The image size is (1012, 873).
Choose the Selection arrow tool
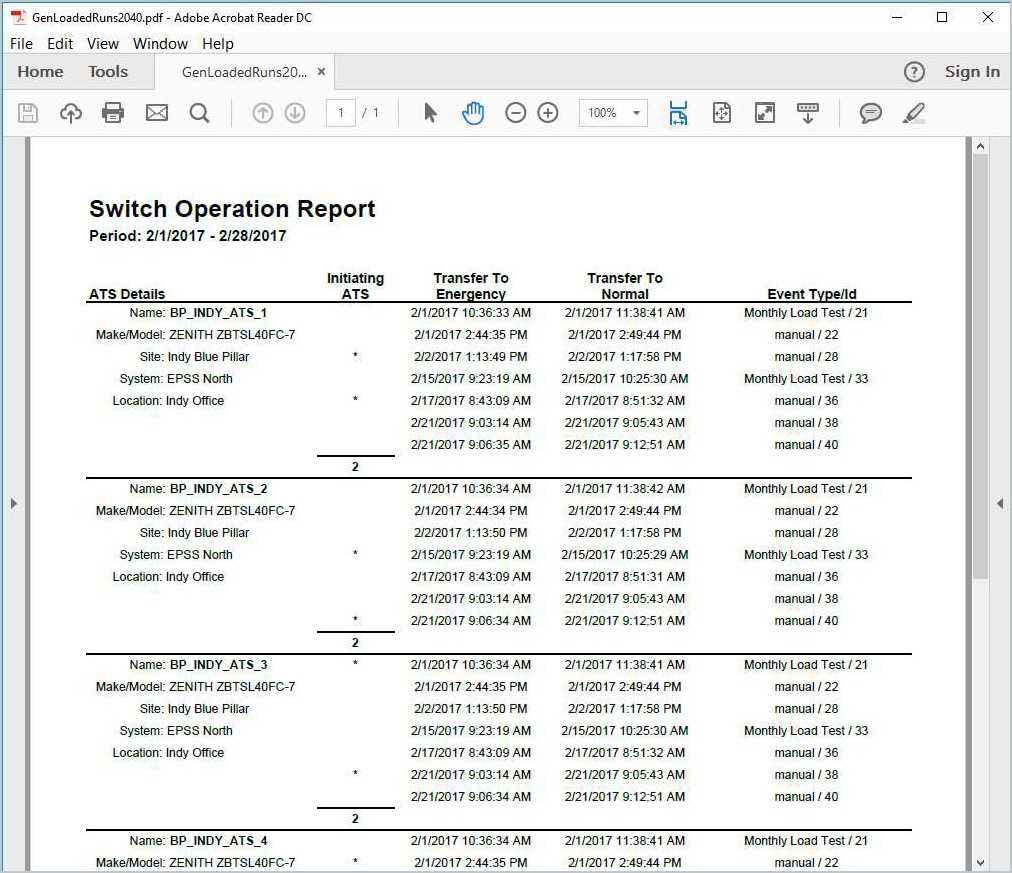[430, 113]
